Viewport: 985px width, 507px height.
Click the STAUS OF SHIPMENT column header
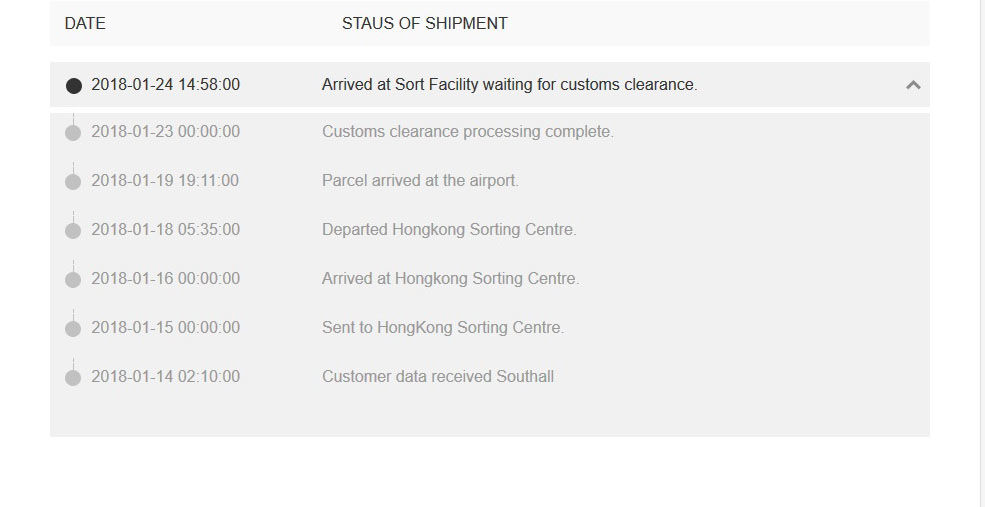(x=424, y=23)
